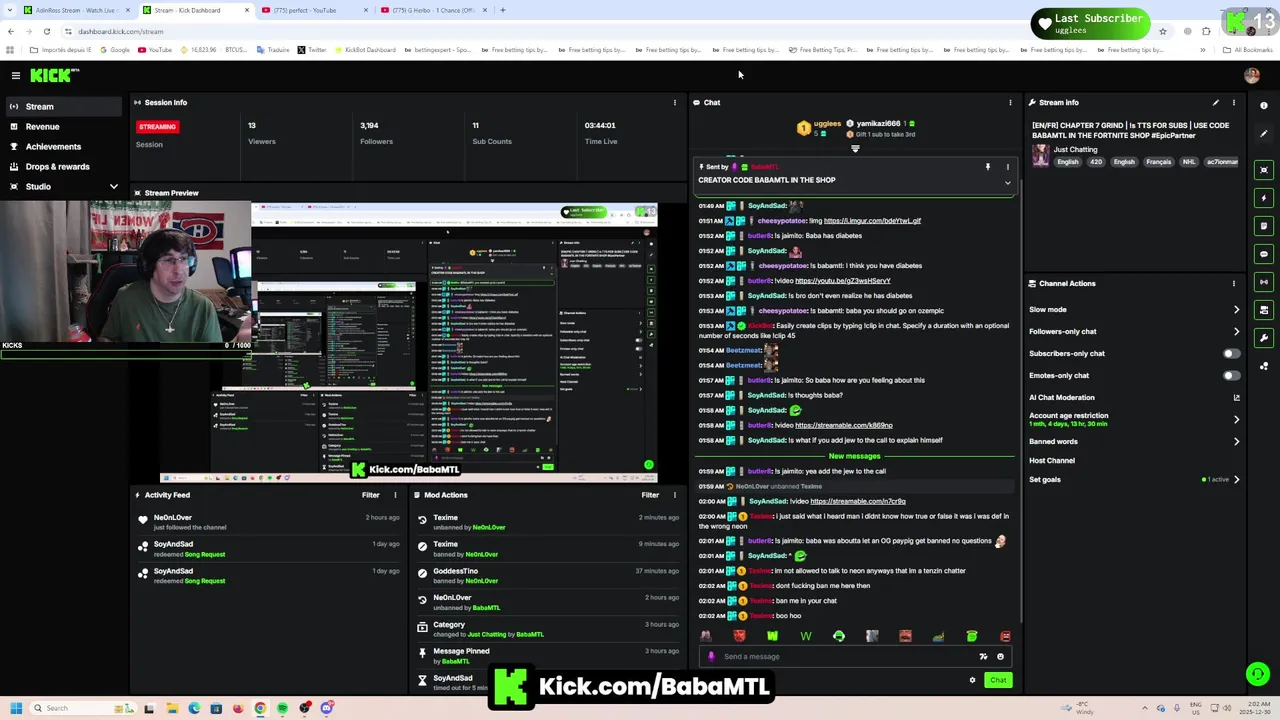Viewport: 1280px width, 720px height.
Task: Open profile avatar in top right header
Action: (x=1252, y=75)
